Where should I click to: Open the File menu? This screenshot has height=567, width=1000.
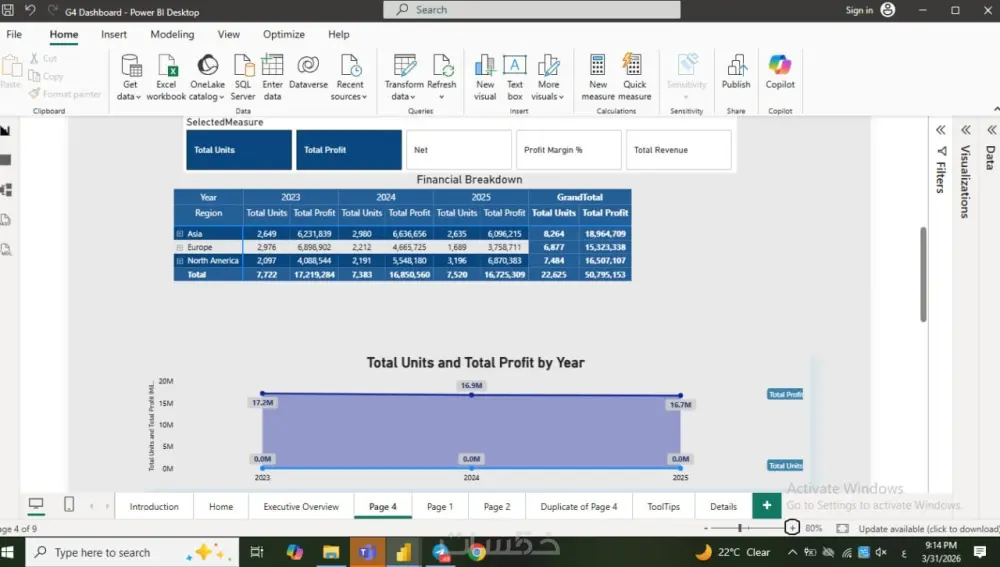coord(14,34)
